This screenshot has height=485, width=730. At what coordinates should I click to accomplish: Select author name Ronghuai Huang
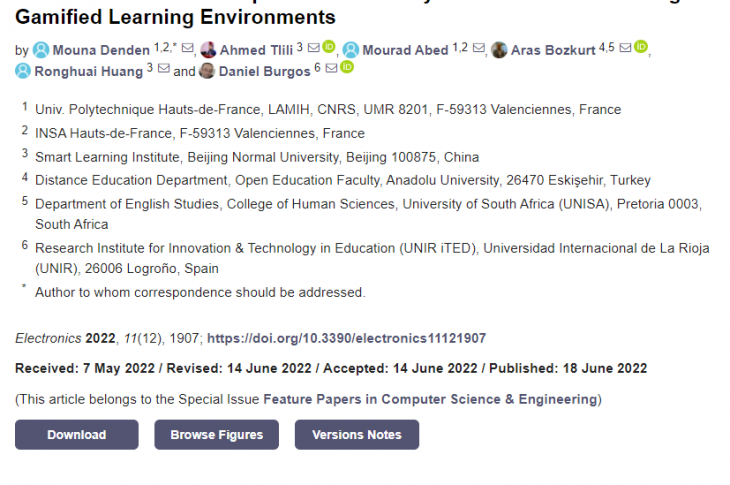point(89,71)
